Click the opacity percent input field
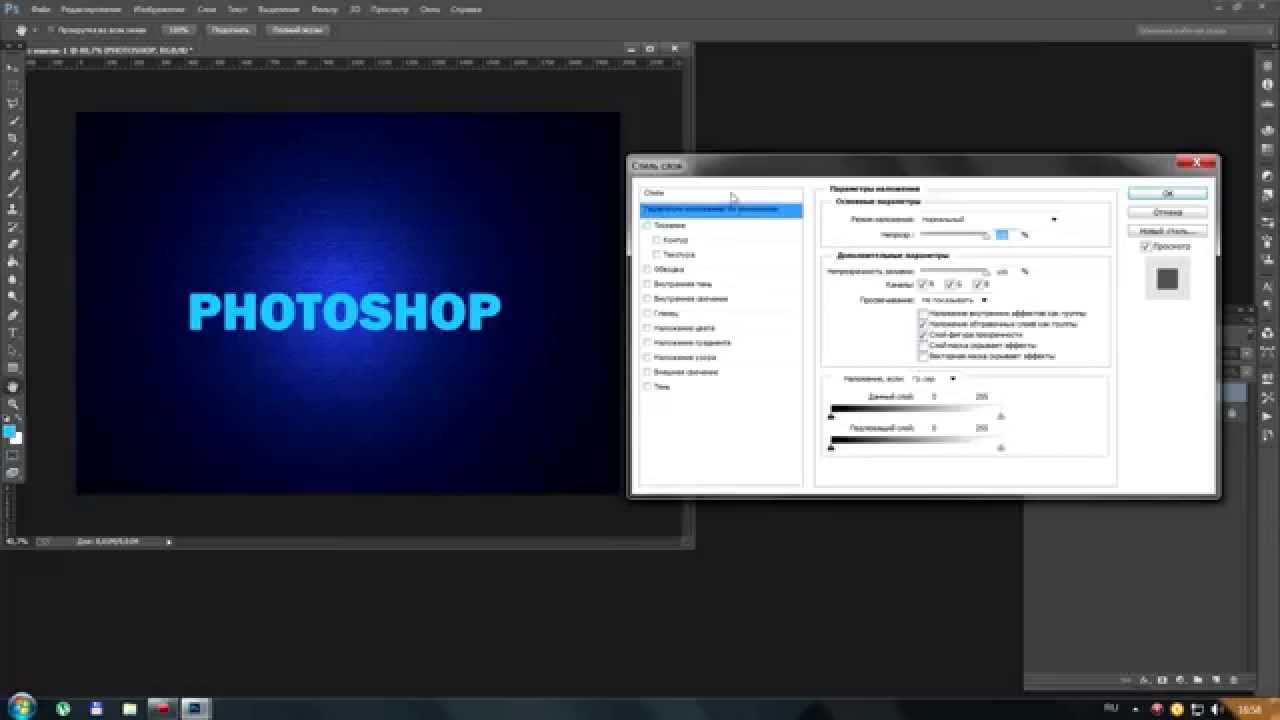1280x720 pixels. [1006, 235]
